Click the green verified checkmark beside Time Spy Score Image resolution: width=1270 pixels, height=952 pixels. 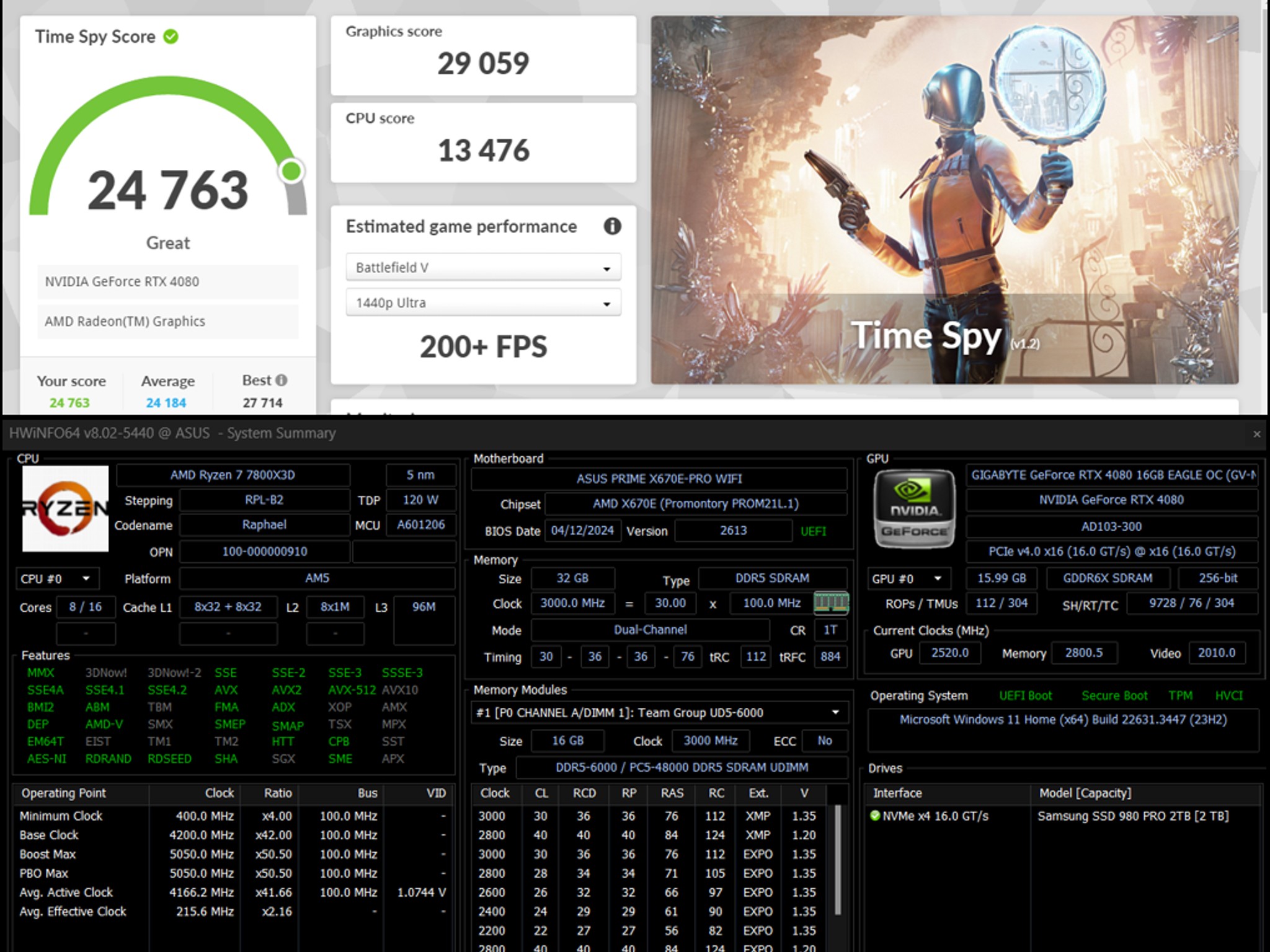coord(171,37)
